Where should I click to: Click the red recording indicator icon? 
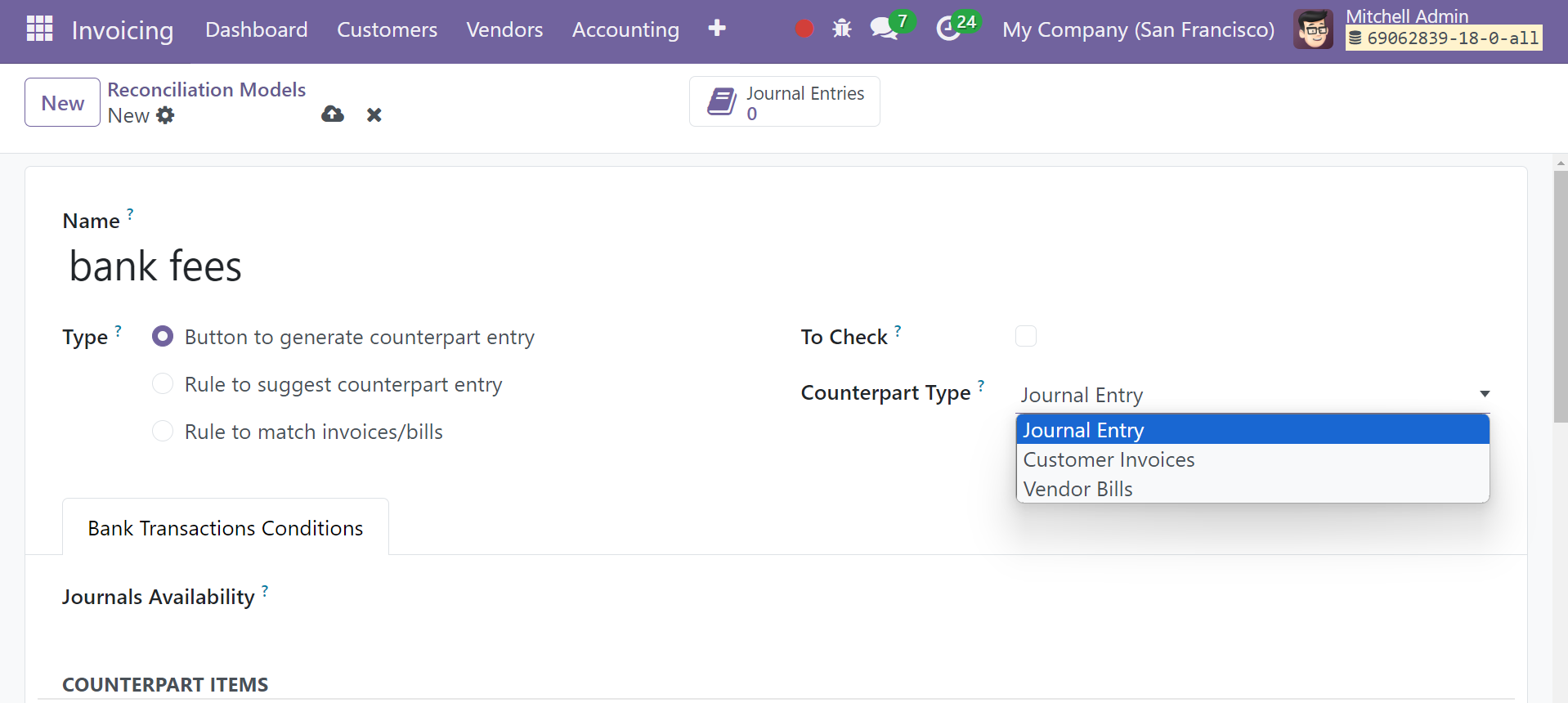[804, 29]
